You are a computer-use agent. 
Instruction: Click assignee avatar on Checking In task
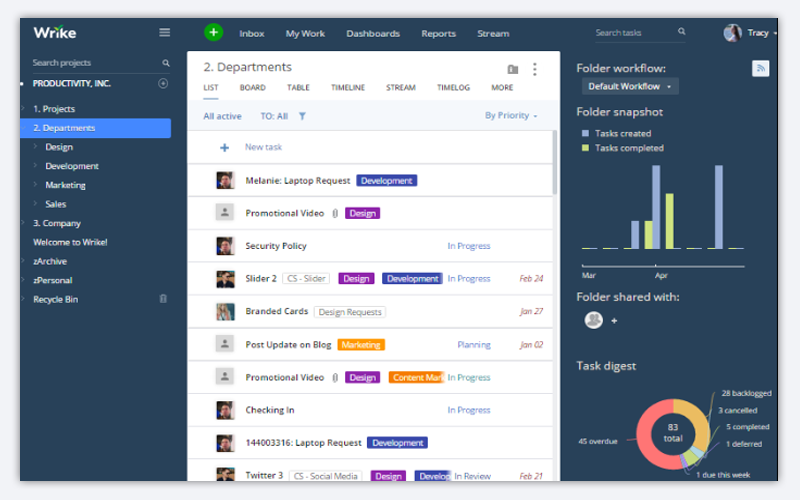pyautogui.click(x=225, y=410)
